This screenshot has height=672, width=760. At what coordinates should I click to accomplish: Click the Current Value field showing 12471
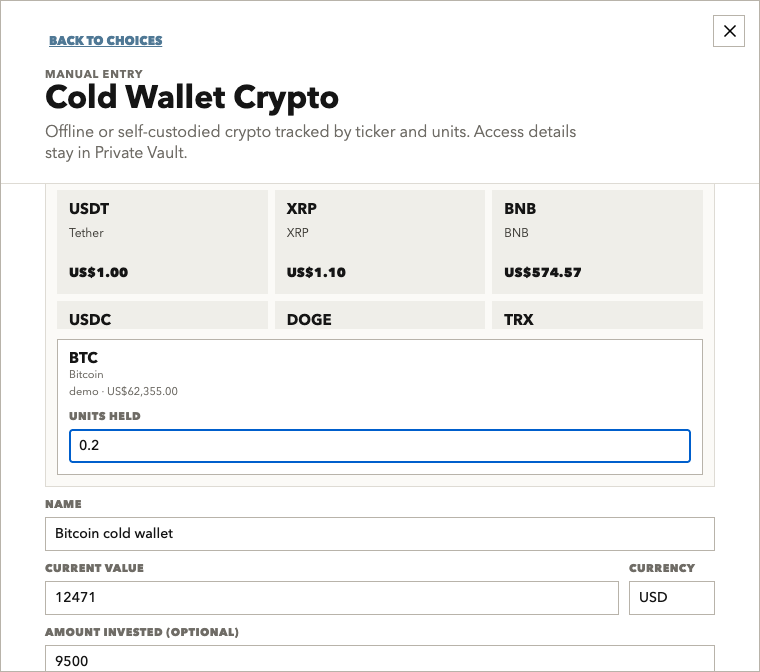[x=332, y=598]
